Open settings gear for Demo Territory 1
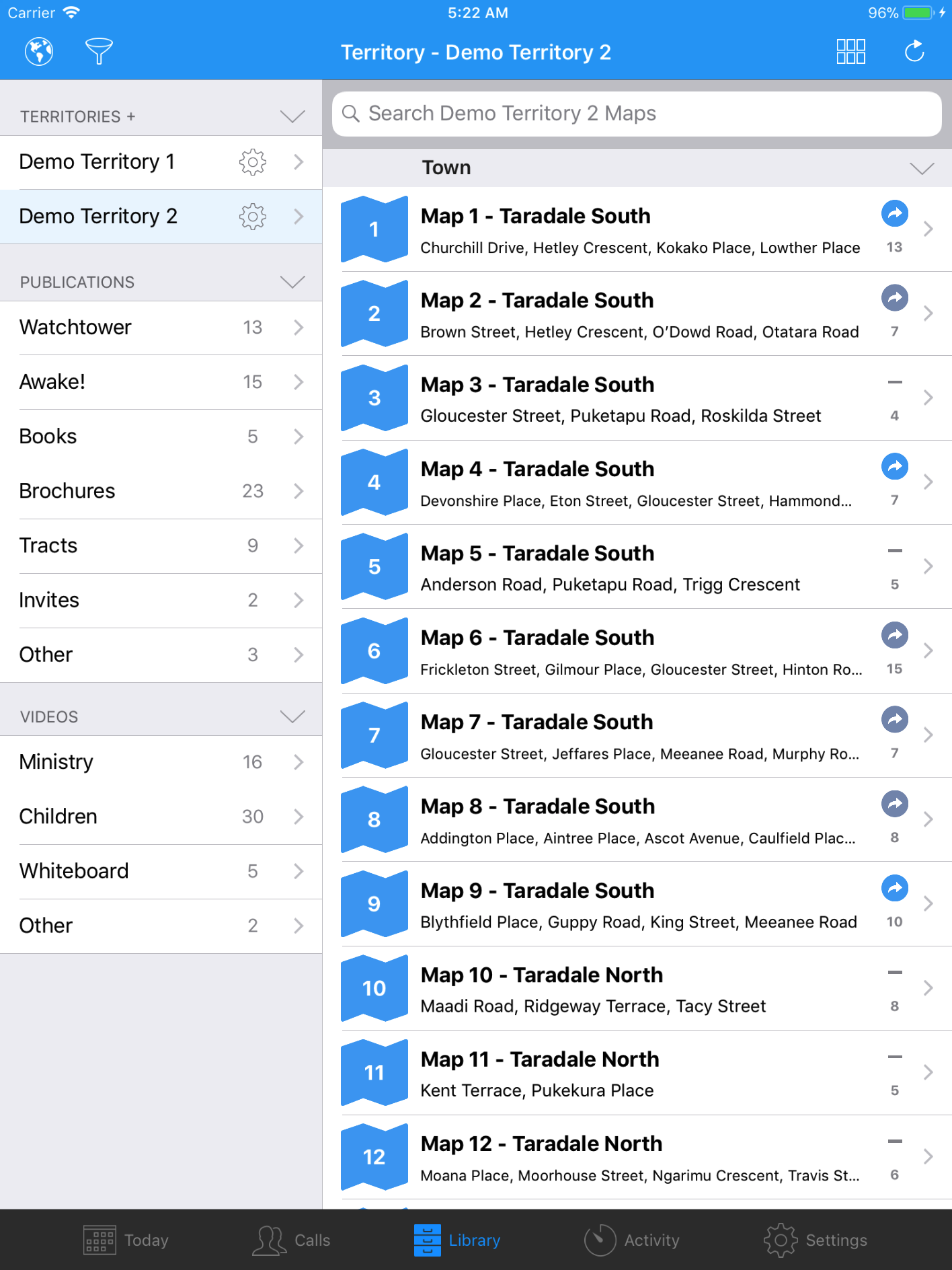This screenshot has height=1270, width=952. point(253,162)
